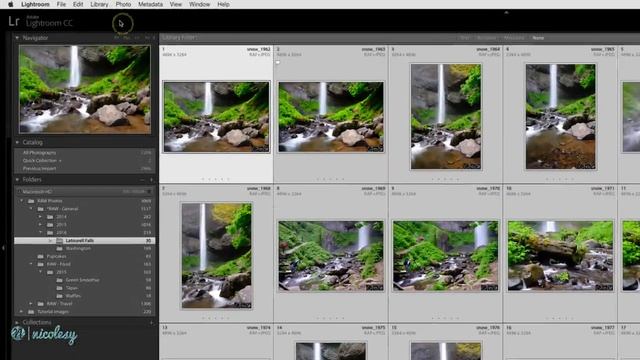Click the RAW - Travel folder icon
Image resolution: width=640 pixels, height=360 pixels.
40,304
